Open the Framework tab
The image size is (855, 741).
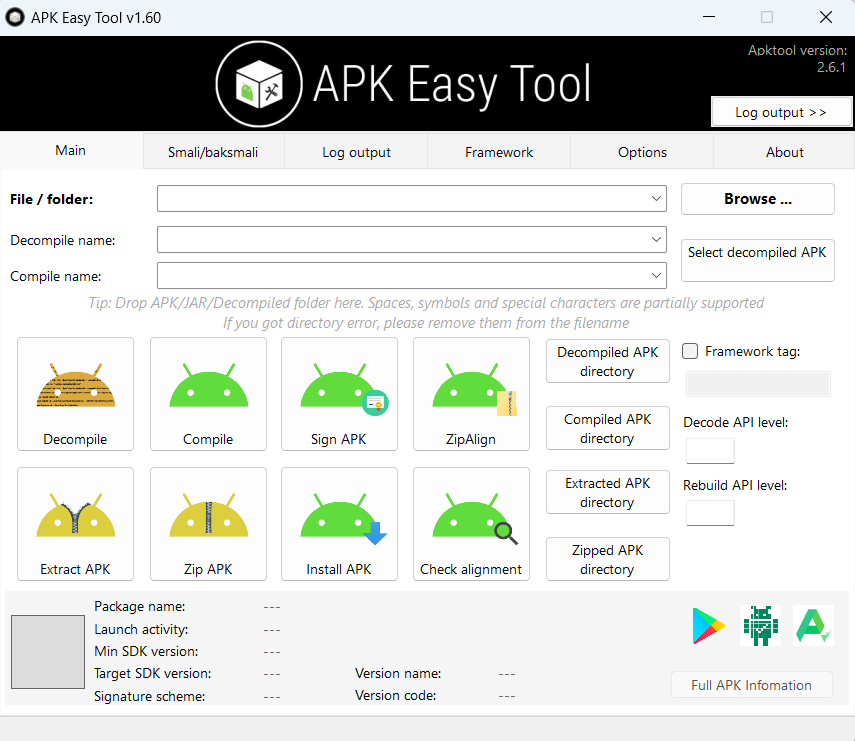point(499,152)
